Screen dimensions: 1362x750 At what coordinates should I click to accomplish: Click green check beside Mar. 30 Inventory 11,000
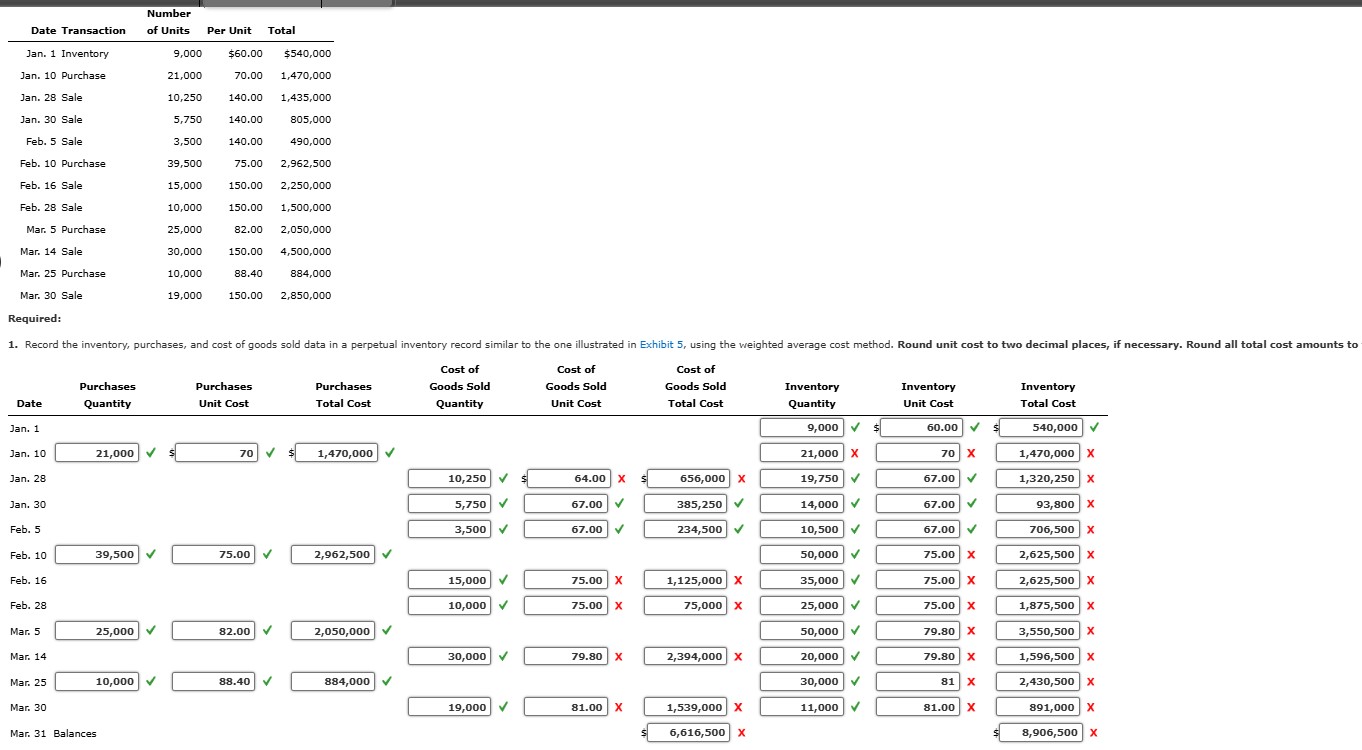pyautogui.click(x=856, y=707)
